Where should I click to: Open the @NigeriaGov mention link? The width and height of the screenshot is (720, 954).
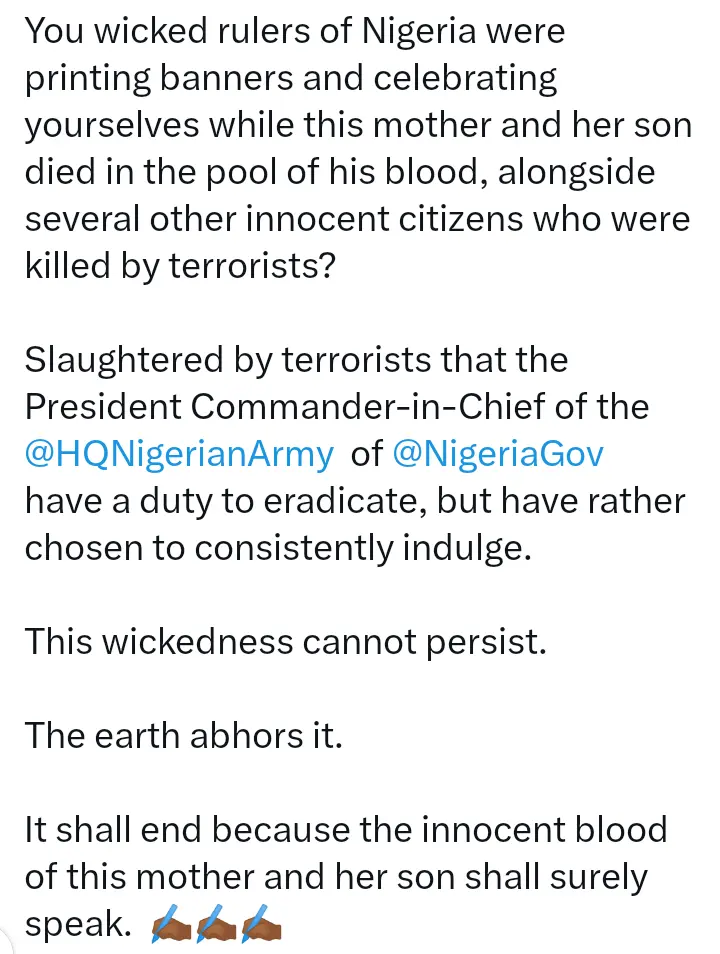[499, 453]
